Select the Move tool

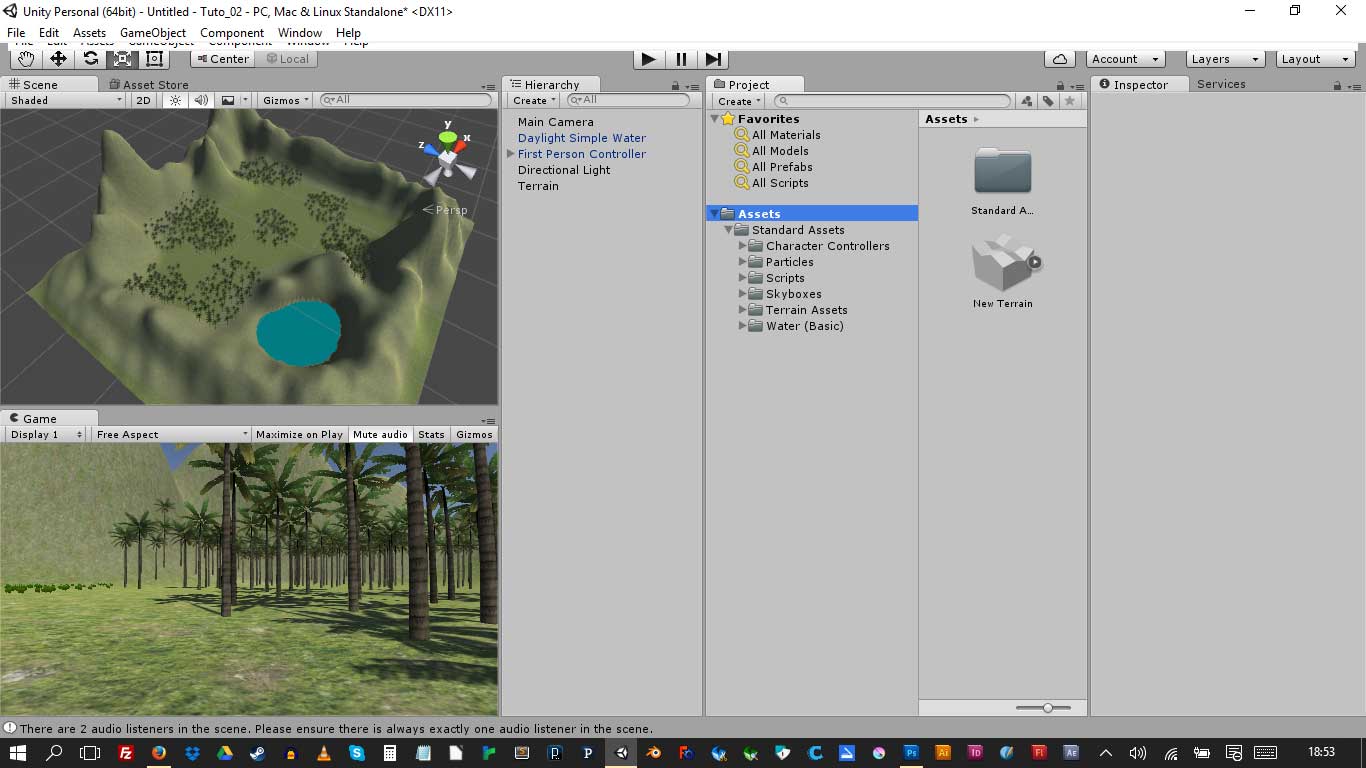[58, 59]
